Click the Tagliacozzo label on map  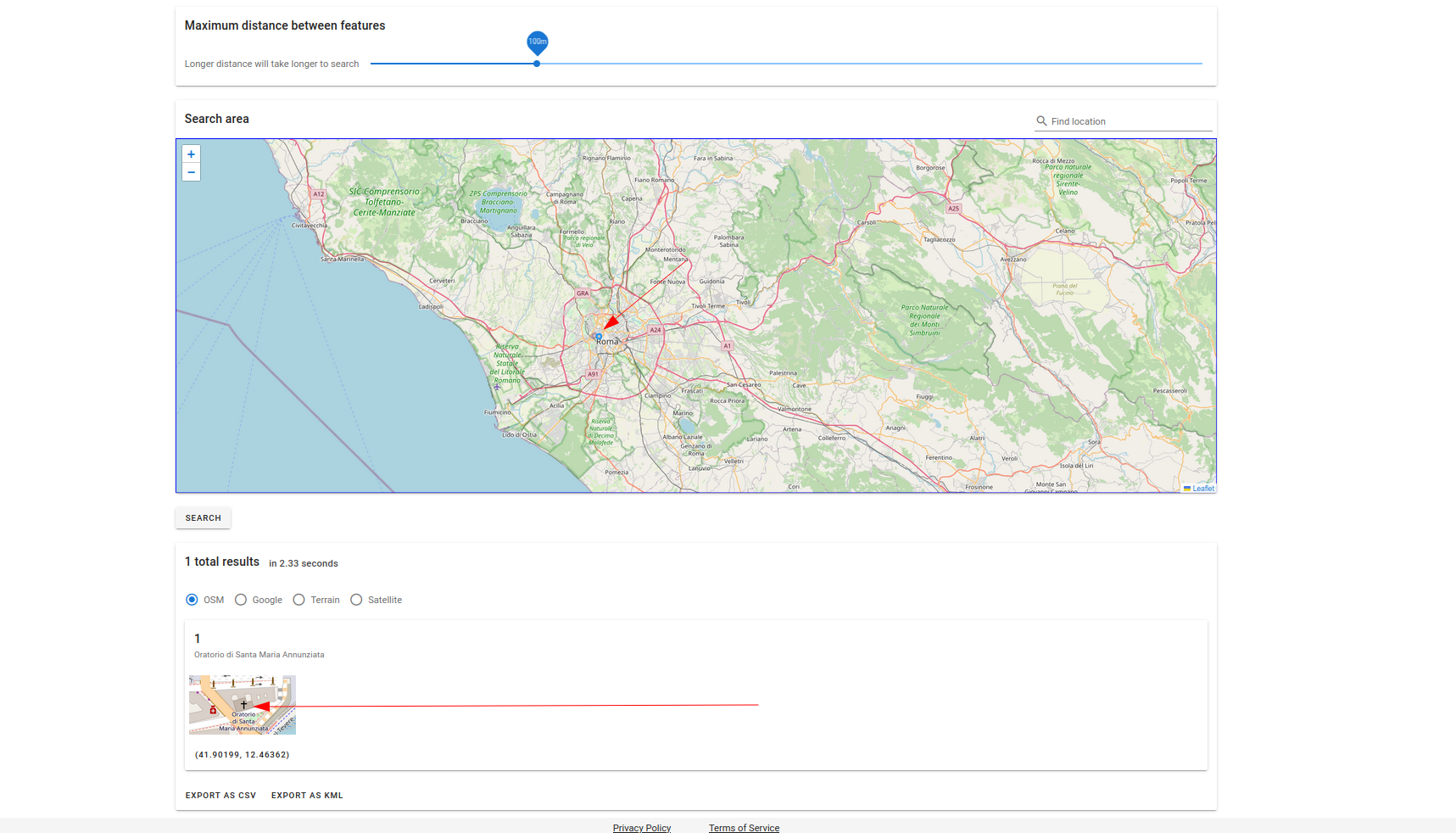[x=940, y=240]
